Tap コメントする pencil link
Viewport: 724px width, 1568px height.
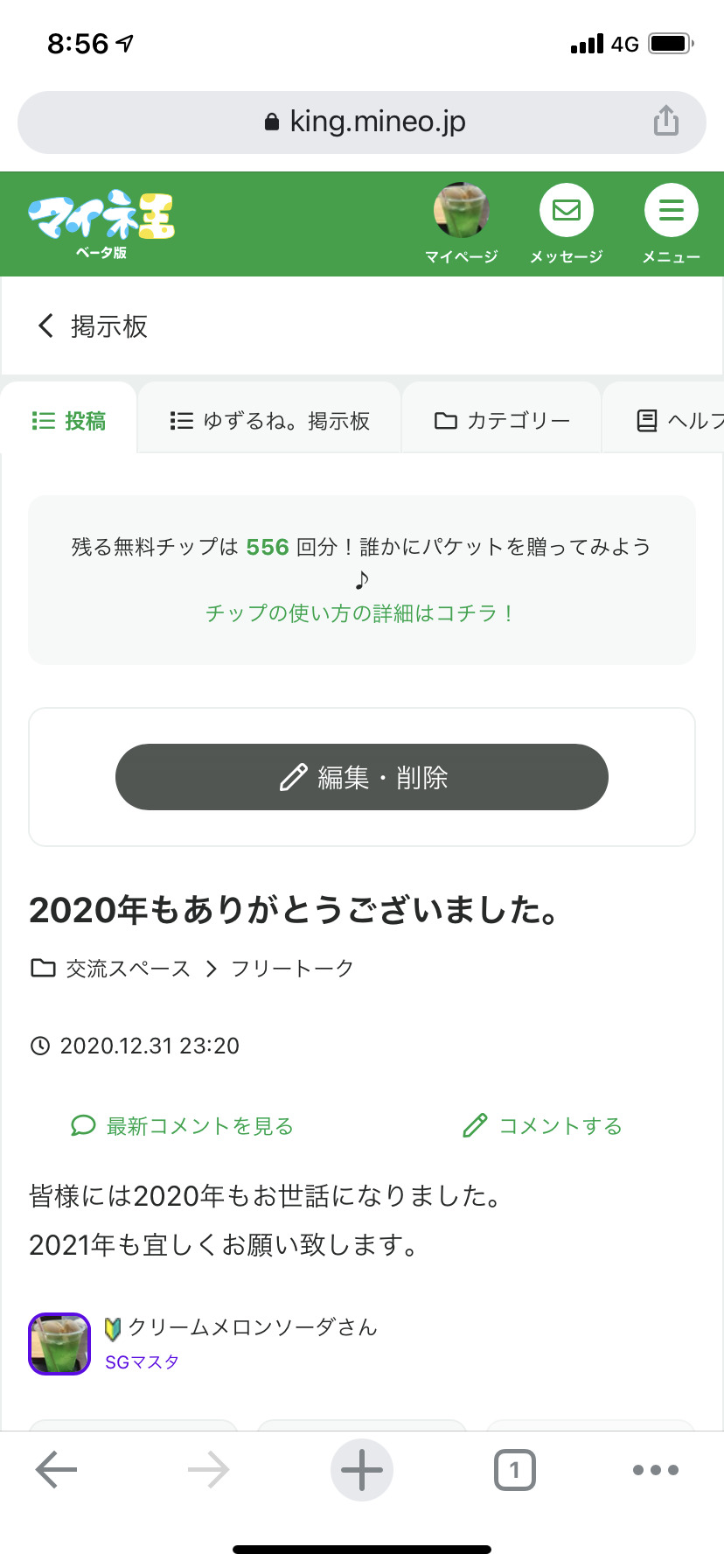(x=543, y=1126)
